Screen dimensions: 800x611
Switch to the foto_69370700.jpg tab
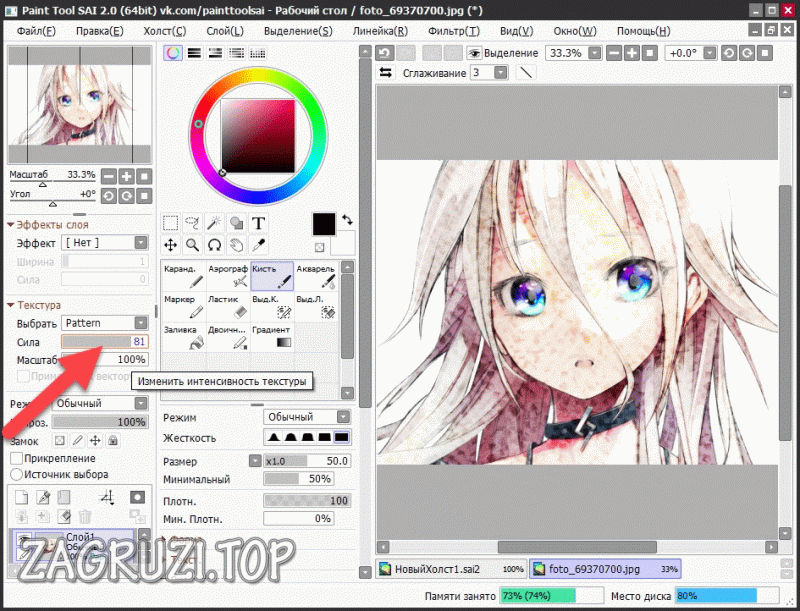[605, 569]
